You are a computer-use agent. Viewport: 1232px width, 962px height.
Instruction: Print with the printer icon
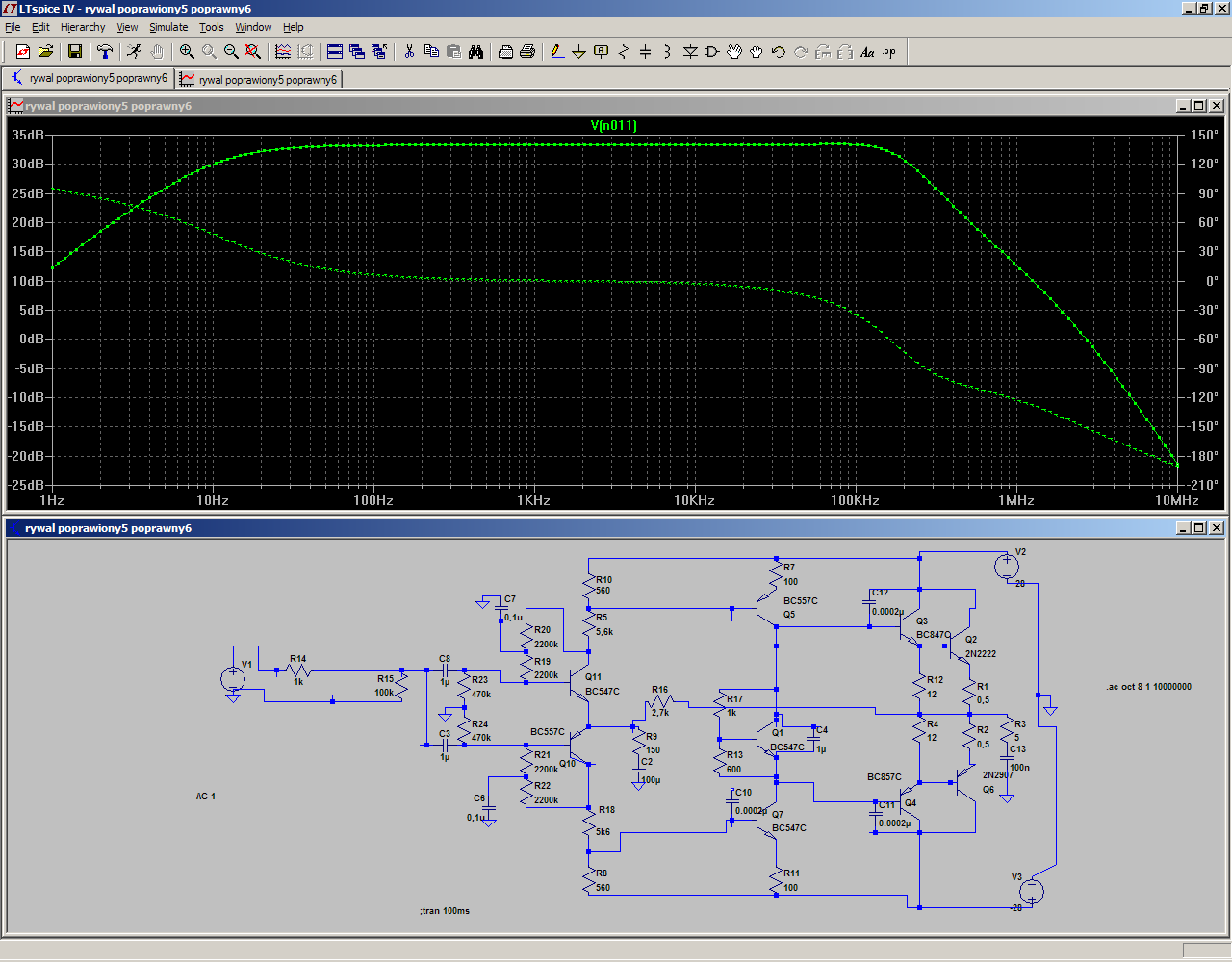(527, 52)
